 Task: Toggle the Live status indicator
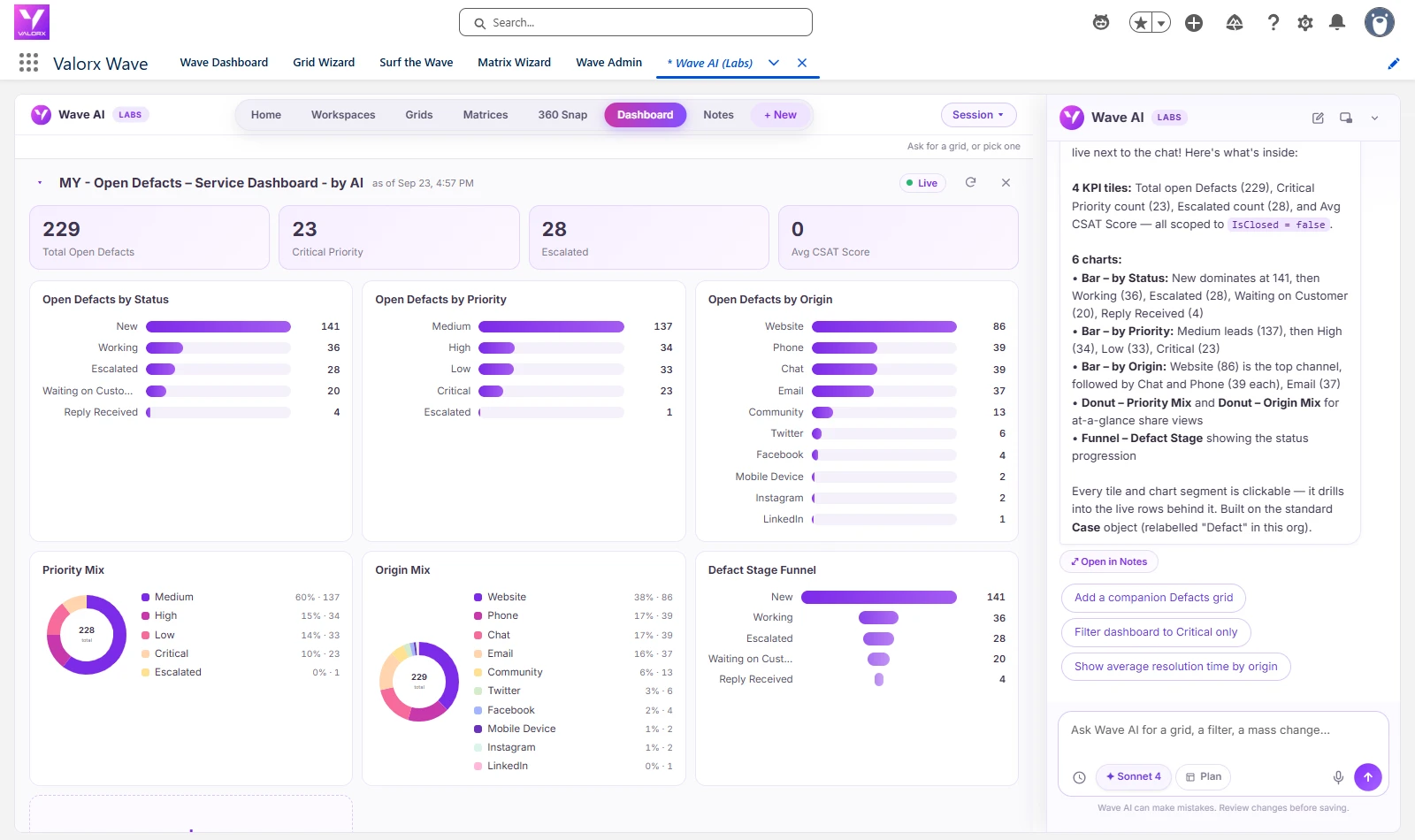[x=922, y=183]
